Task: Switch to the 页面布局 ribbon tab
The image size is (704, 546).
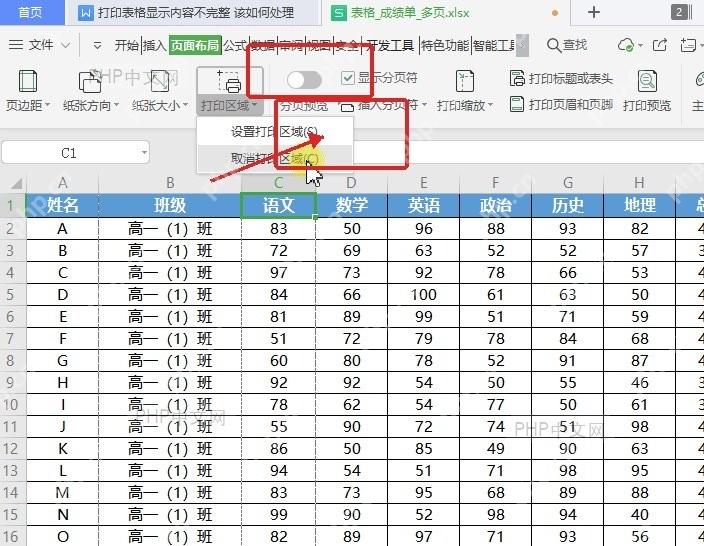Action: [195, 45]
